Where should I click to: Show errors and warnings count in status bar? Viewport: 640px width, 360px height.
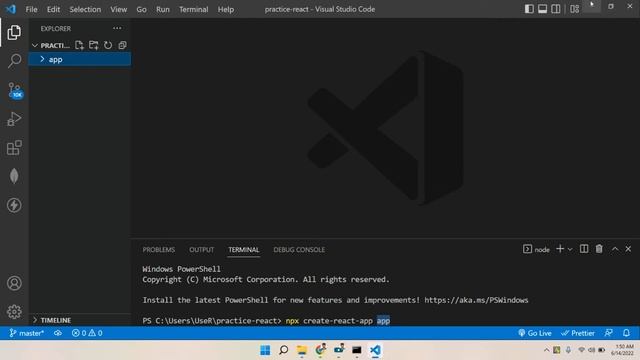tap(87, 333)
